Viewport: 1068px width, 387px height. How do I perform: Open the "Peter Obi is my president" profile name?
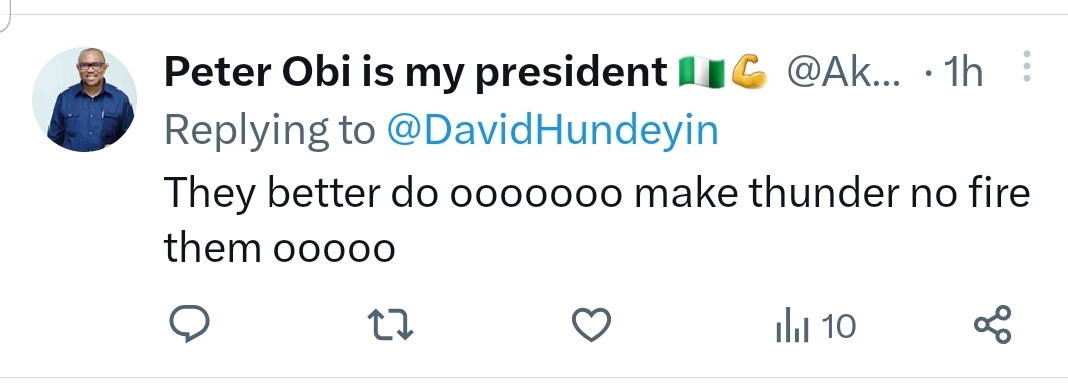pos(415,72)
